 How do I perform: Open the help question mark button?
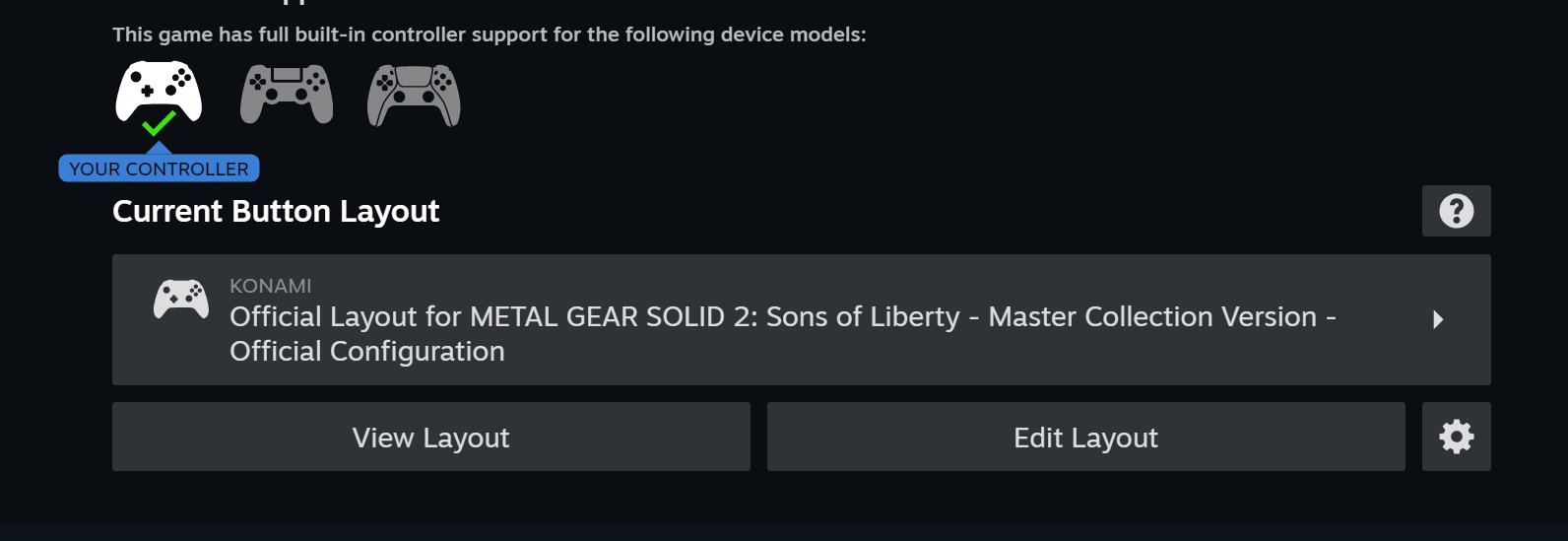click(1456, 211)
